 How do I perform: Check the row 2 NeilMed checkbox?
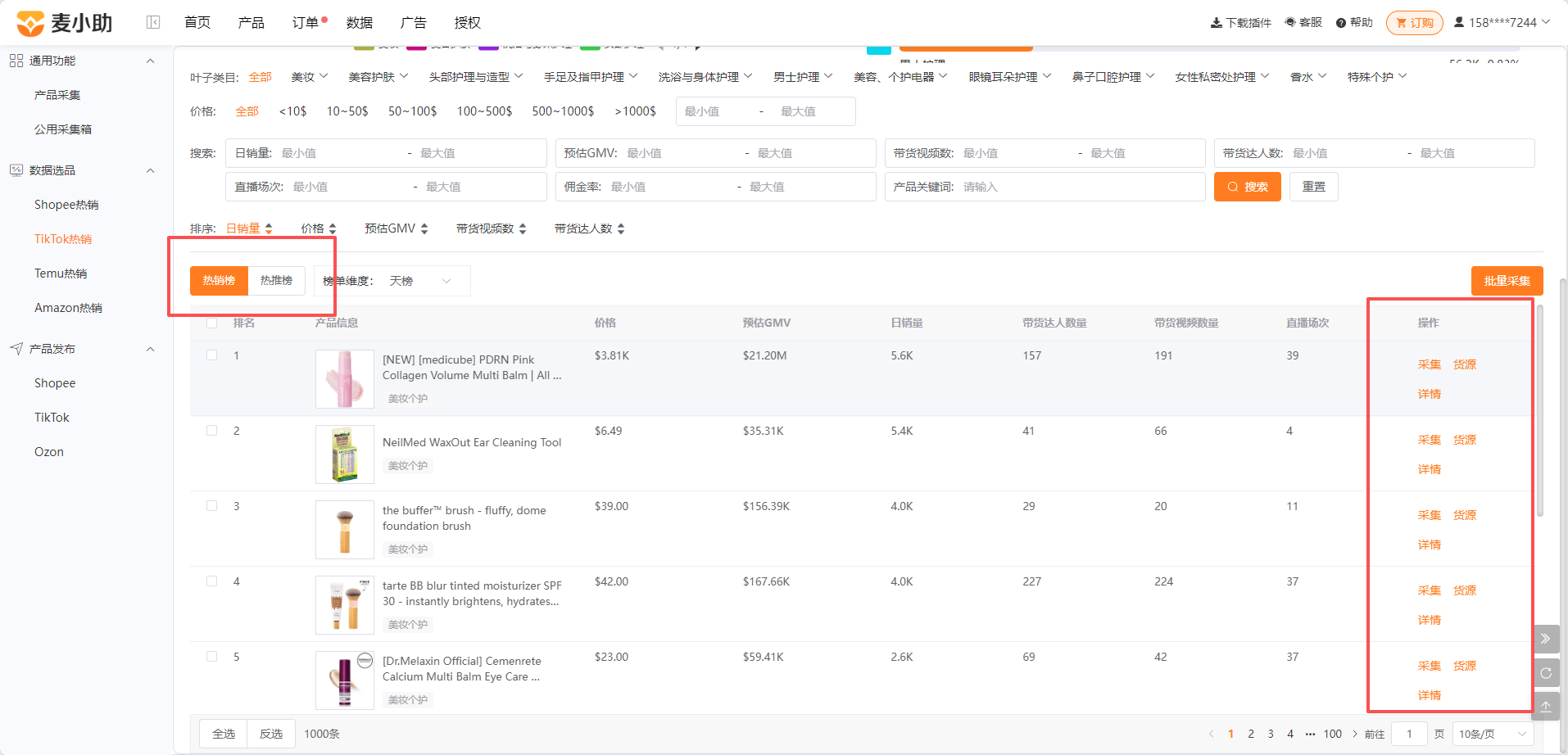click(x=212, y=431)
